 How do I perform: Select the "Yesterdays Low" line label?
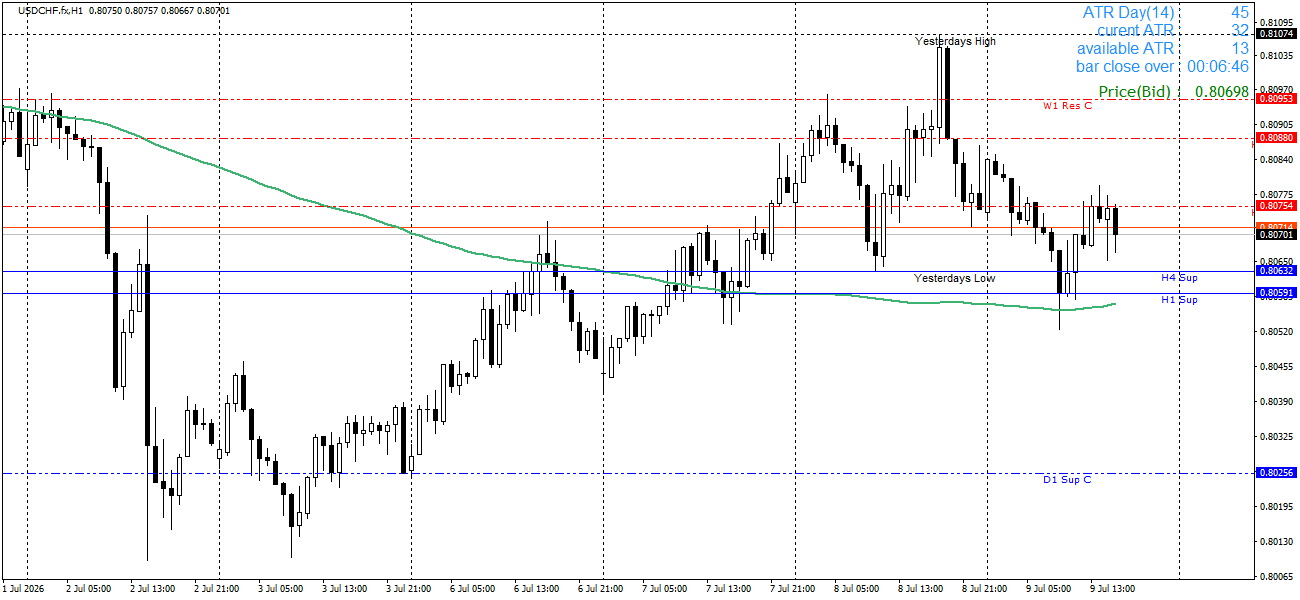point(954,278)
